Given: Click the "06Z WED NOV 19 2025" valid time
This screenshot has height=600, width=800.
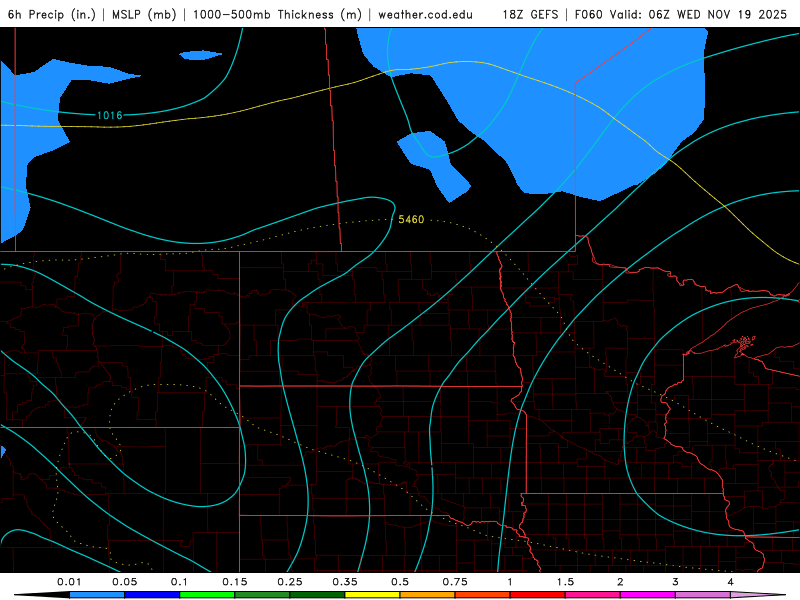Looking at the screenshot, I should pyautogui.click(x=717, y=14).
